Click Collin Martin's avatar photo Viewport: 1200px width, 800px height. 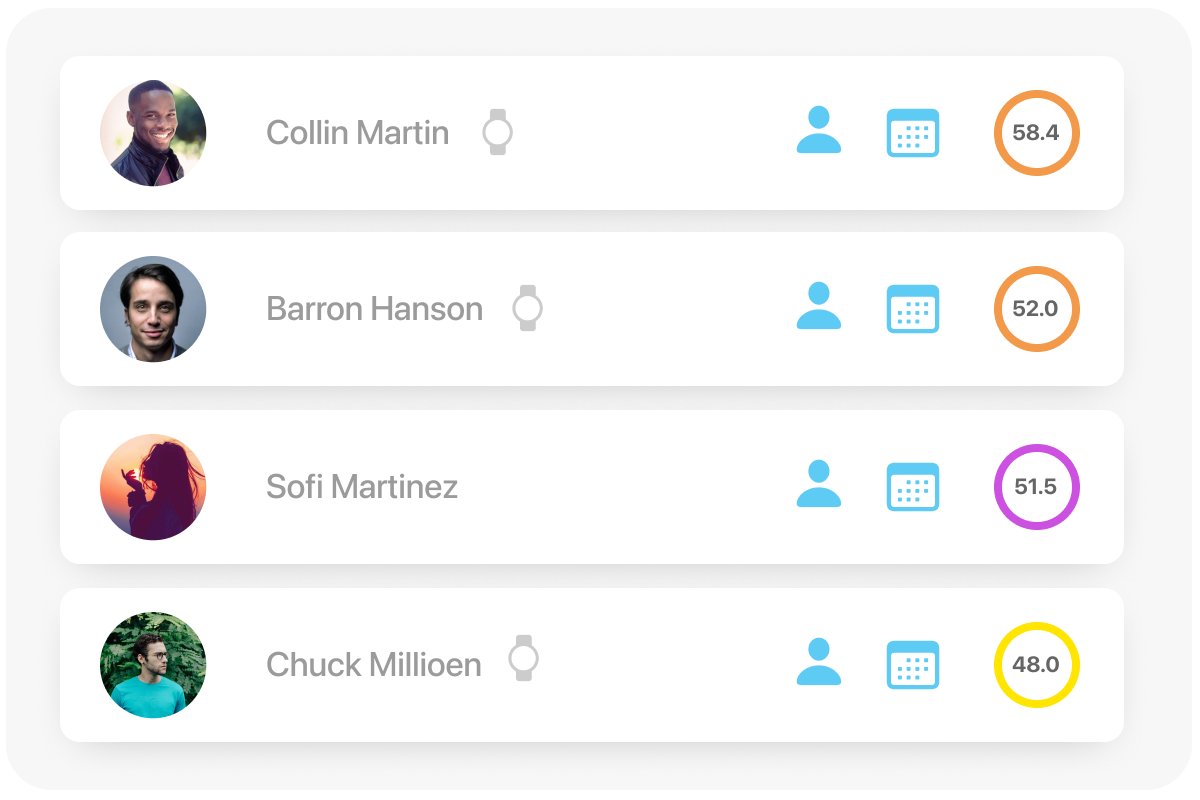click(x=153, y=133)
